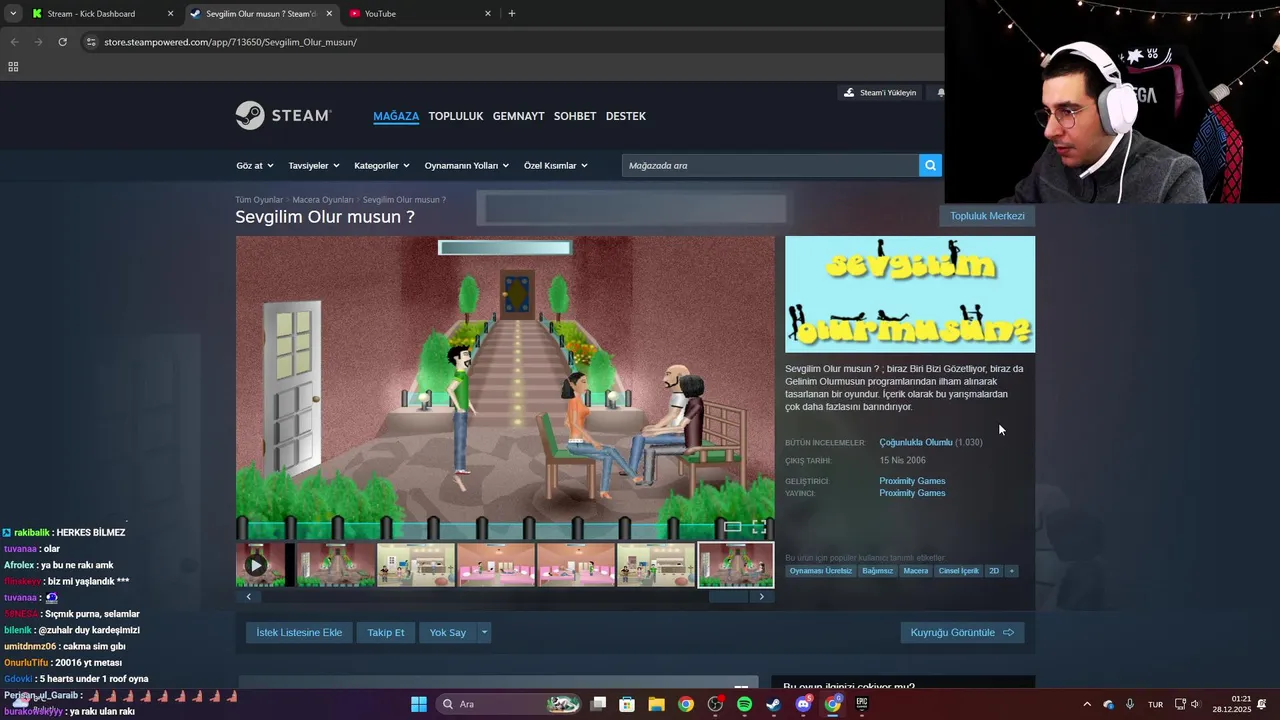1280x720 pixels.
Task: Open the MAĞAZA menu
Action: click(396, 116)
